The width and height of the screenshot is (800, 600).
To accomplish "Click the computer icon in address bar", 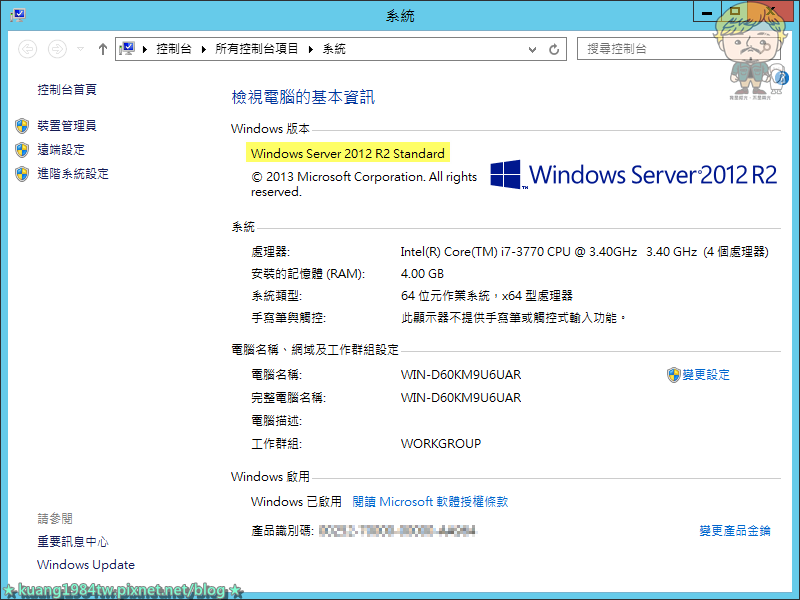I will 127,49.
